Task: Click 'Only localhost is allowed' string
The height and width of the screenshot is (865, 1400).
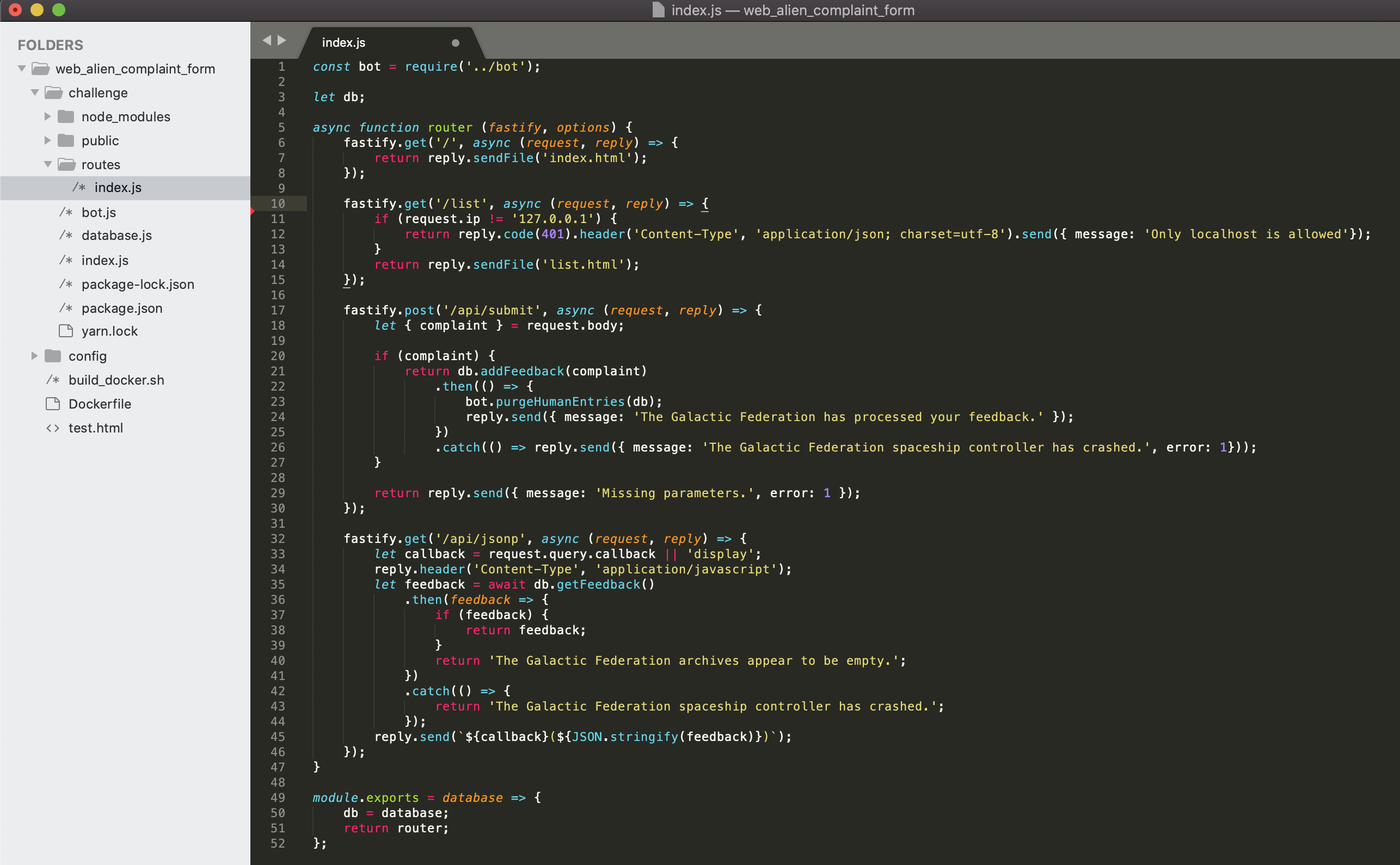Action: tap(1247, 234)
